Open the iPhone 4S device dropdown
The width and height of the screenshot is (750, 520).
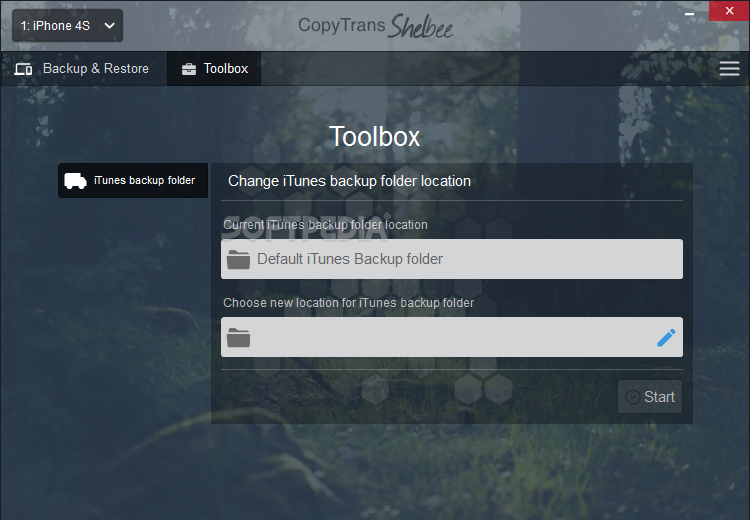pyautogui.click(x=67, y=25)
